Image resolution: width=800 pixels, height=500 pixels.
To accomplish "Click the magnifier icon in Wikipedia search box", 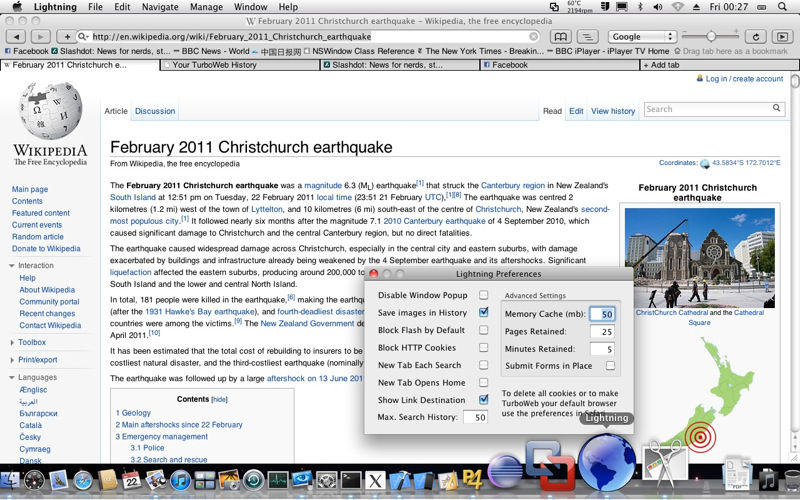I will click(x=776, y=108).
